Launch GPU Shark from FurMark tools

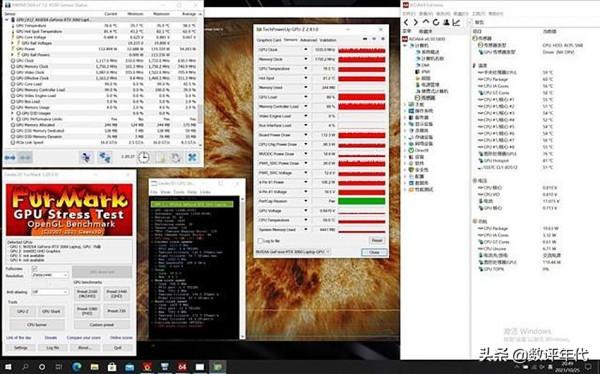(x=51, y=312)
